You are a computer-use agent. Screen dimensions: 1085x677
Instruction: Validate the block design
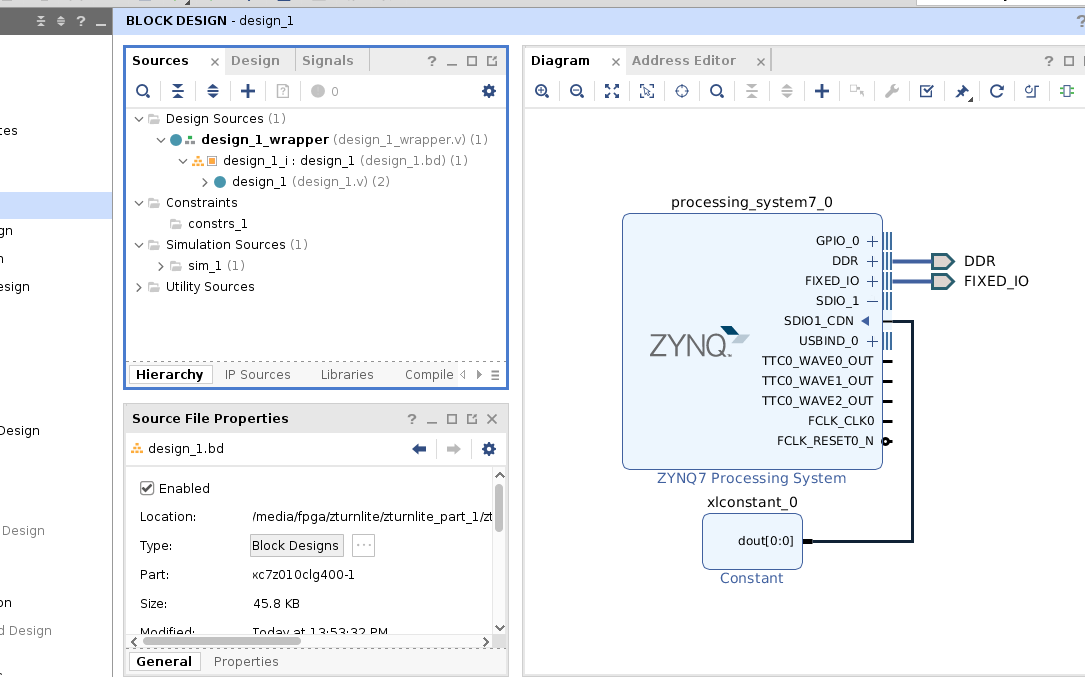pyautogui.click(x=927, y=91)
